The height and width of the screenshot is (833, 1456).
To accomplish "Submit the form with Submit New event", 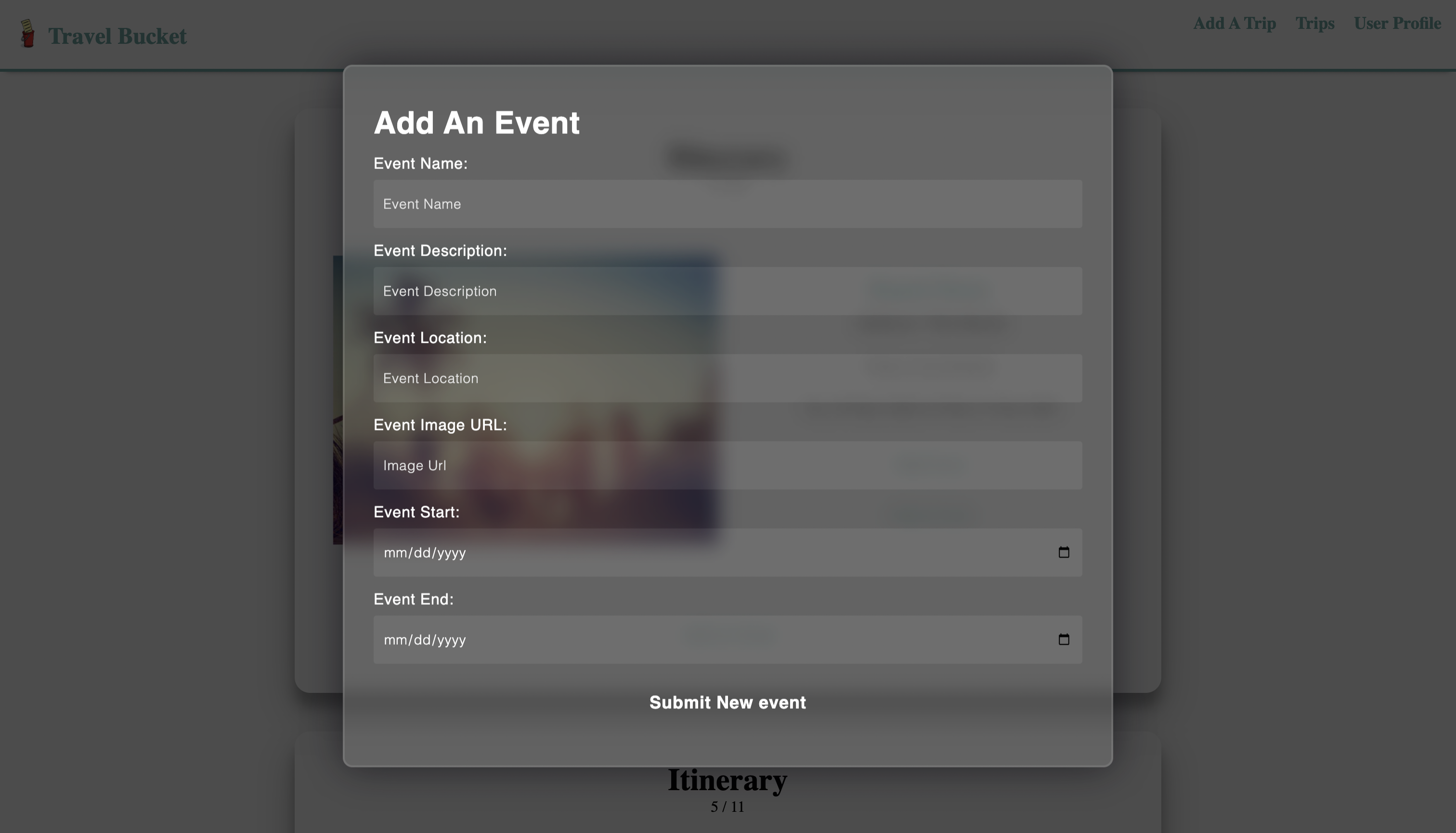I will (x=727, y=703).
